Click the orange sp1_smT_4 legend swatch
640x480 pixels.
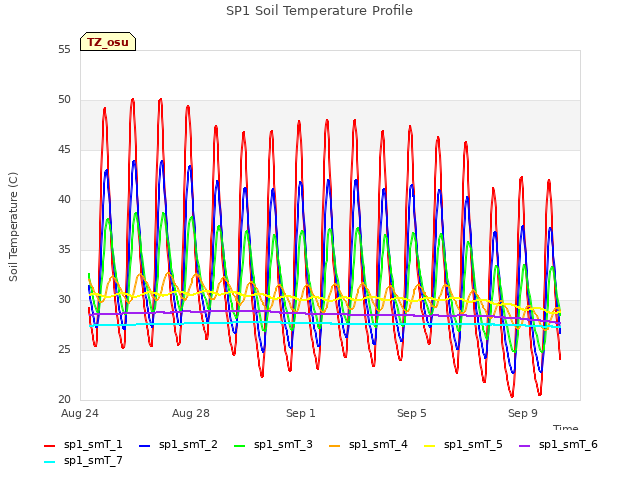[335, 446]
